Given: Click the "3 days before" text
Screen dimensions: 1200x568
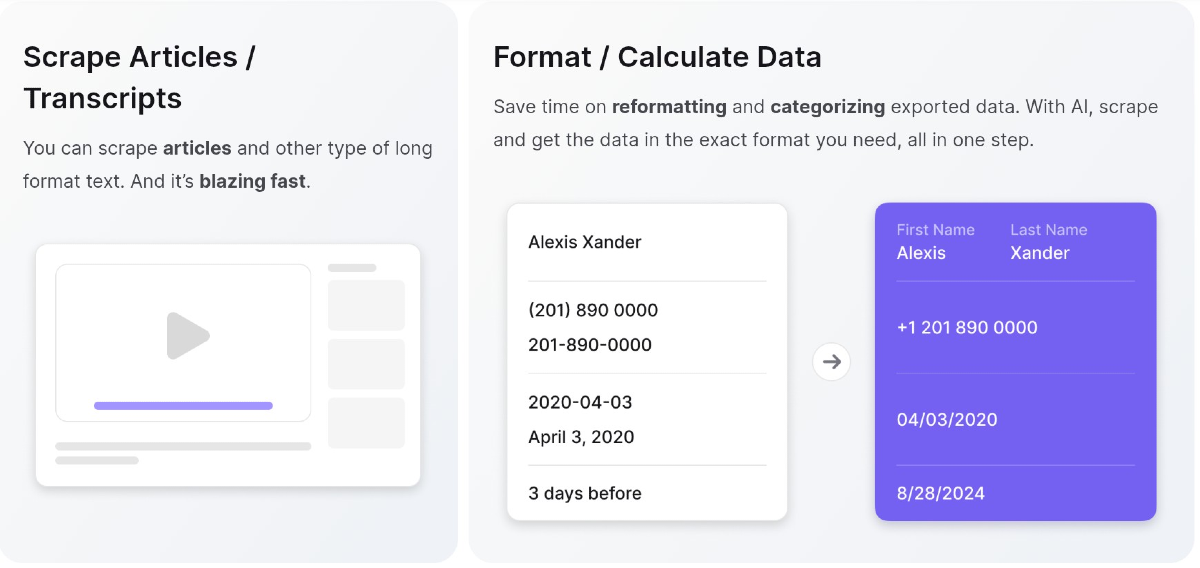Looking at the screenshot, I should 585,493.
